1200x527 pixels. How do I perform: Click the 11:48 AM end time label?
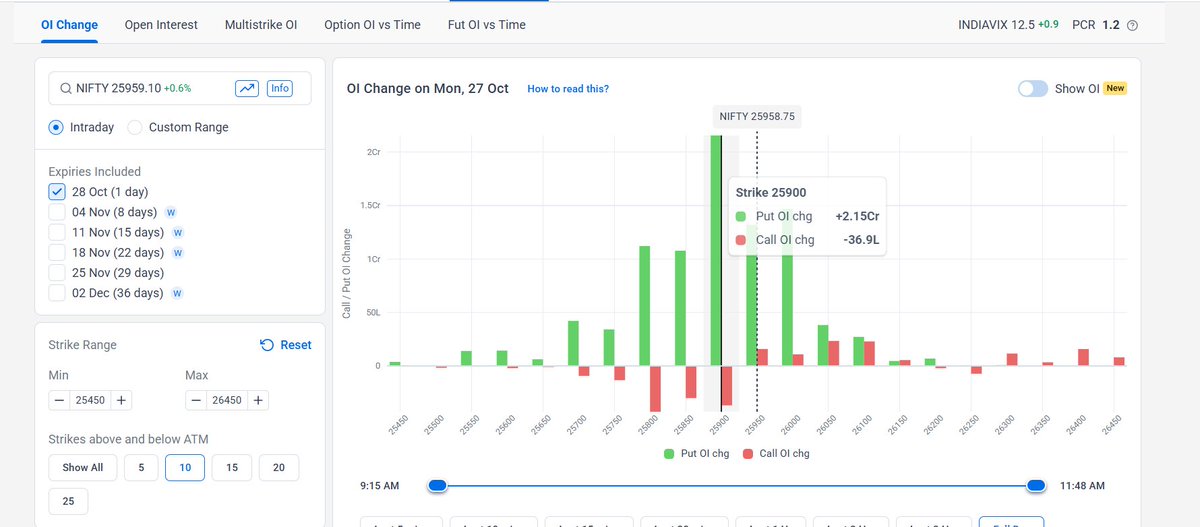1081,486
